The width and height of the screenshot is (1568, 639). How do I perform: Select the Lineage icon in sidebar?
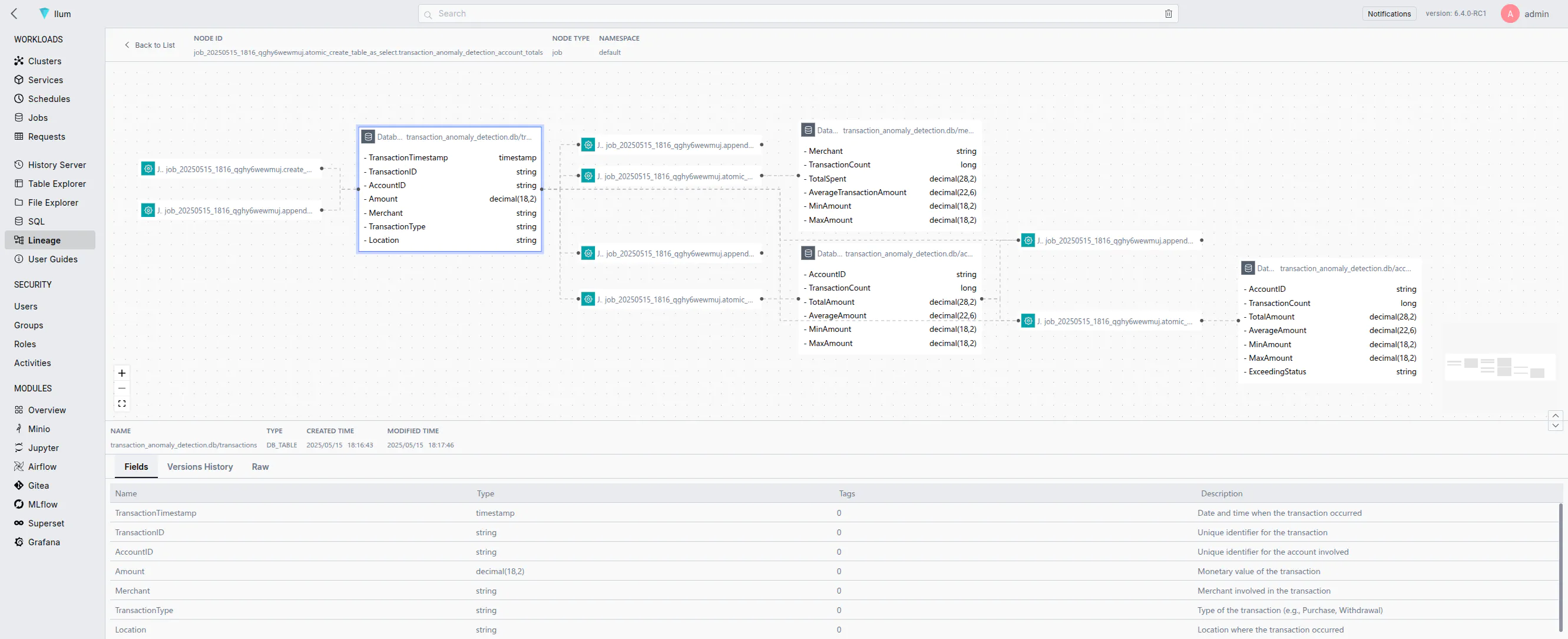pos(19,240)
